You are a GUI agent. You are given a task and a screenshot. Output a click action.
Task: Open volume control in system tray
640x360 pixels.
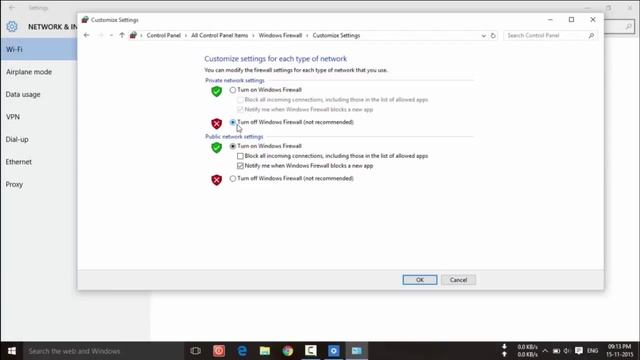tap(567, 351)
